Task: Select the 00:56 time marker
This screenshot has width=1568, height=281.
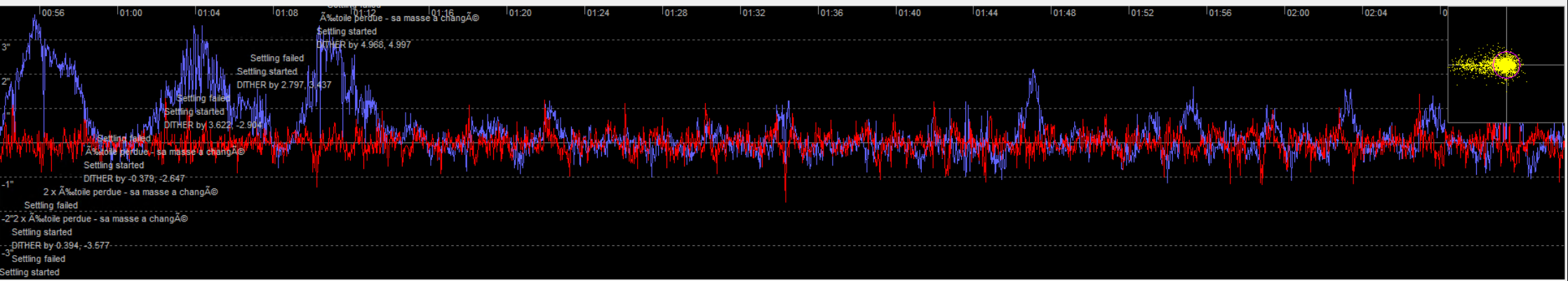Action: click(x=53, y=13)
